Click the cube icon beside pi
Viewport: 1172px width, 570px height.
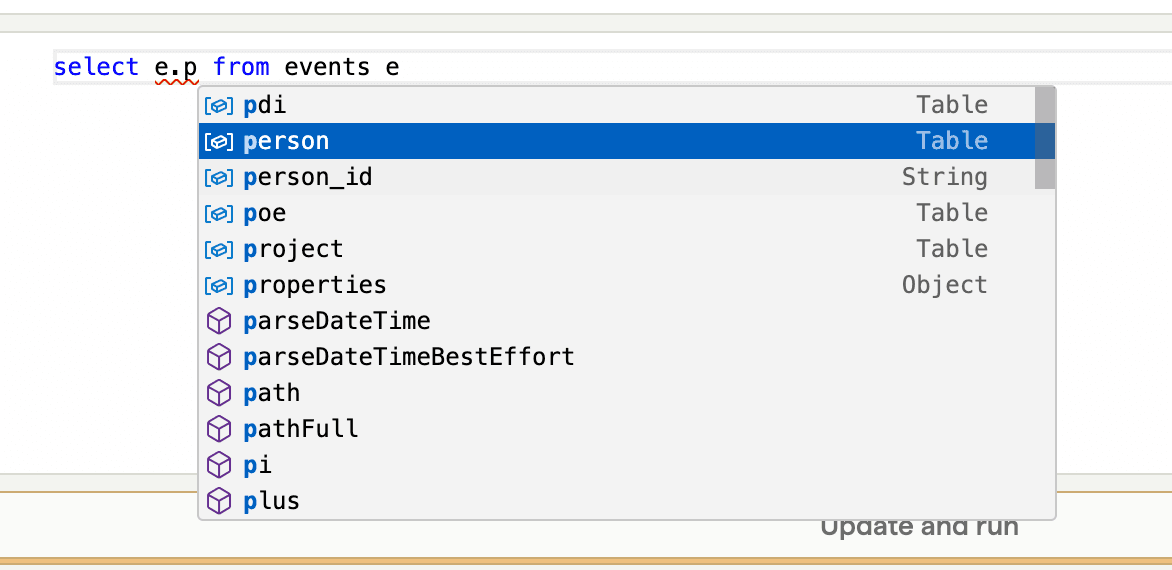[x=218, y=465]
